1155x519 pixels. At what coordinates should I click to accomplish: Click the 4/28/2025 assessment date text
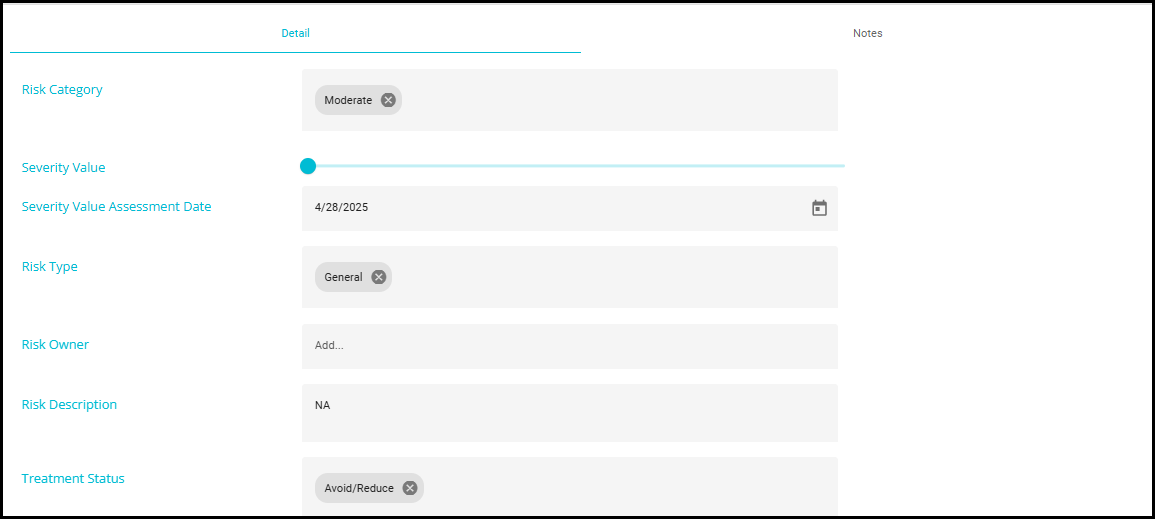point(342,208)
